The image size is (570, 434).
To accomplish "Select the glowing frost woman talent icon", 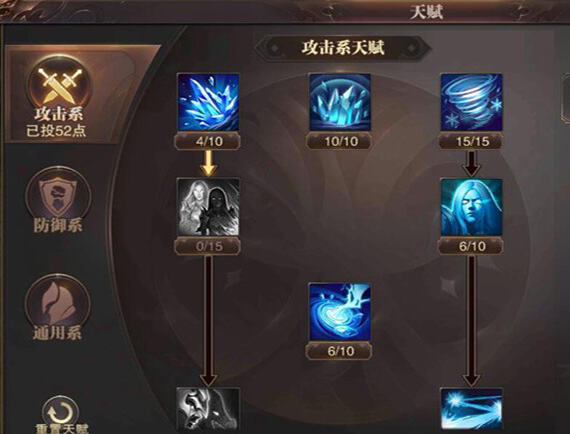I will (x=471, y=207).
